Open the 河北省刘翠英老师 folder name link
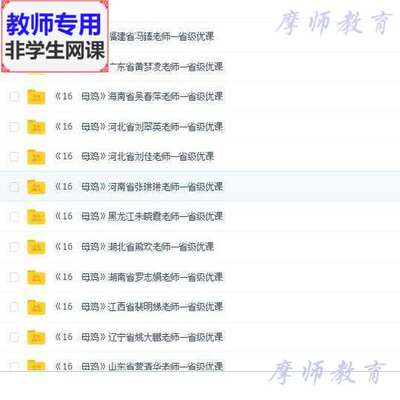The width and height of the screenshot is (400, 400). click(x=139, y=127)
